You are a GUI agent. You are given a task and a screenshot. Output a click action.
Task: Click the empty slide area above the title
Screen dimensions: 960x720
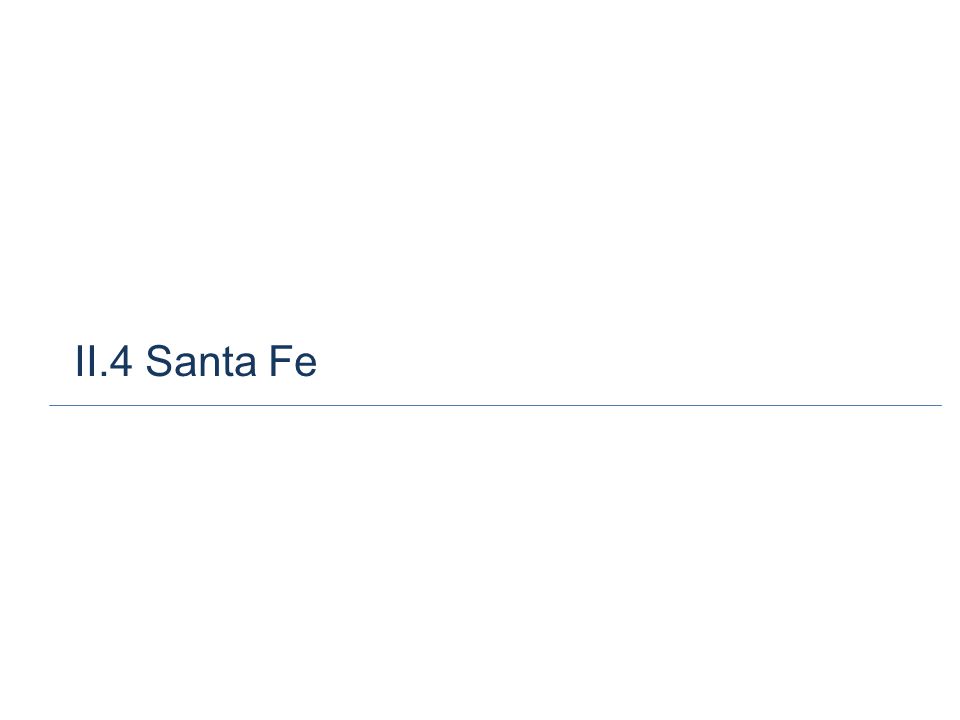[x=480, y=165]
